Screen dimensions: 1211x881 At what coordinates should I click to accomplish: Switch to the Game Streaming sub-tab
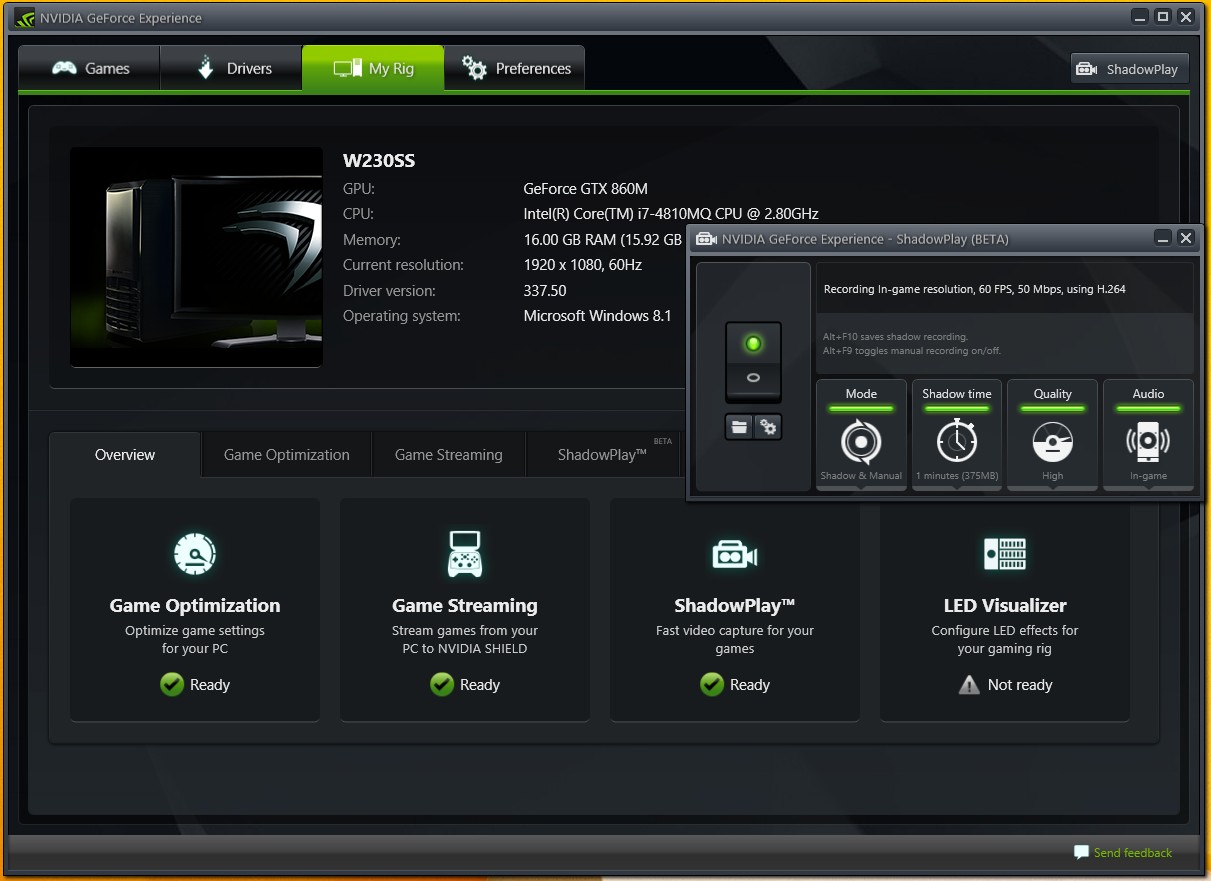tap(449, 455)
